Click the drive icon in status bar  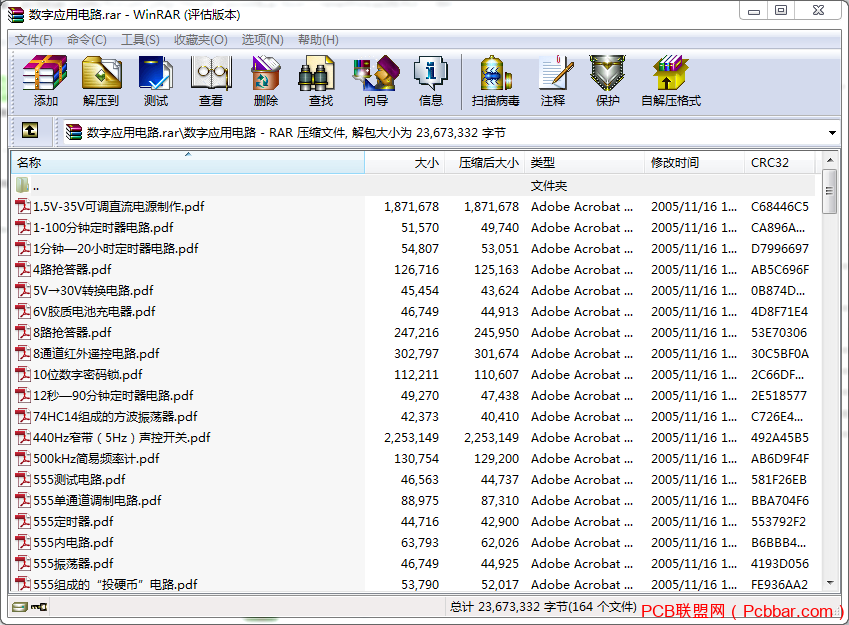(x=21, y=607)
